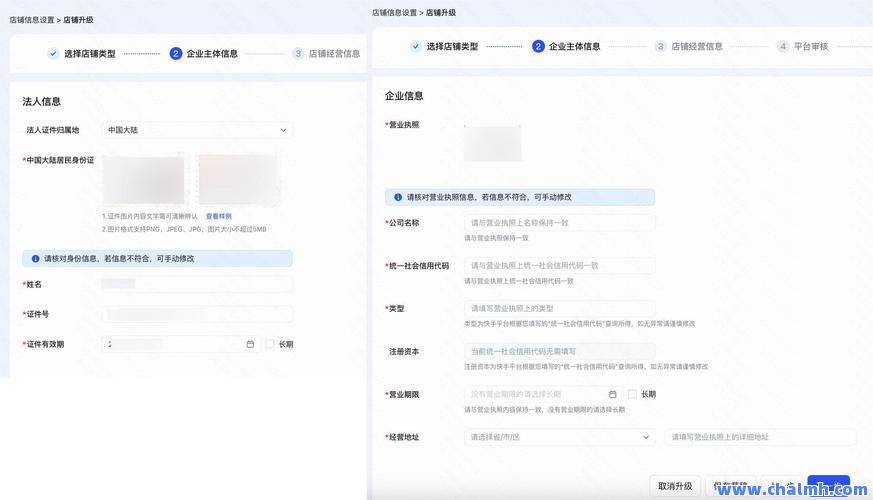Screen dimensions: 873x500
Task: Tick the 长期 checkbox for 营业期限
Action: tap(632, 394)
